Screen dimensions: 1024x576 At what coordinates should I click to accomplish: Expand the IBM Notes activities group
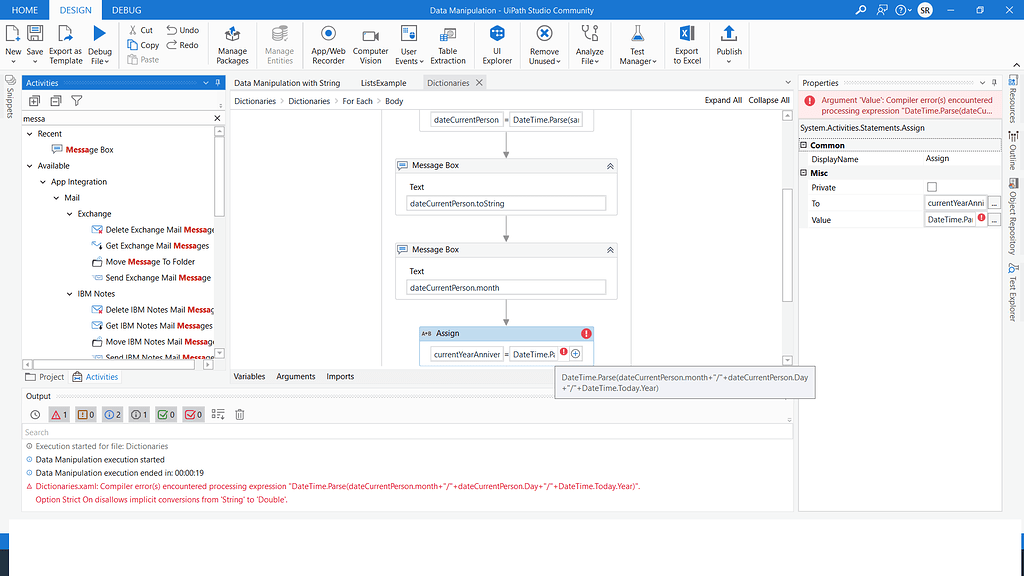pos(67,294)
